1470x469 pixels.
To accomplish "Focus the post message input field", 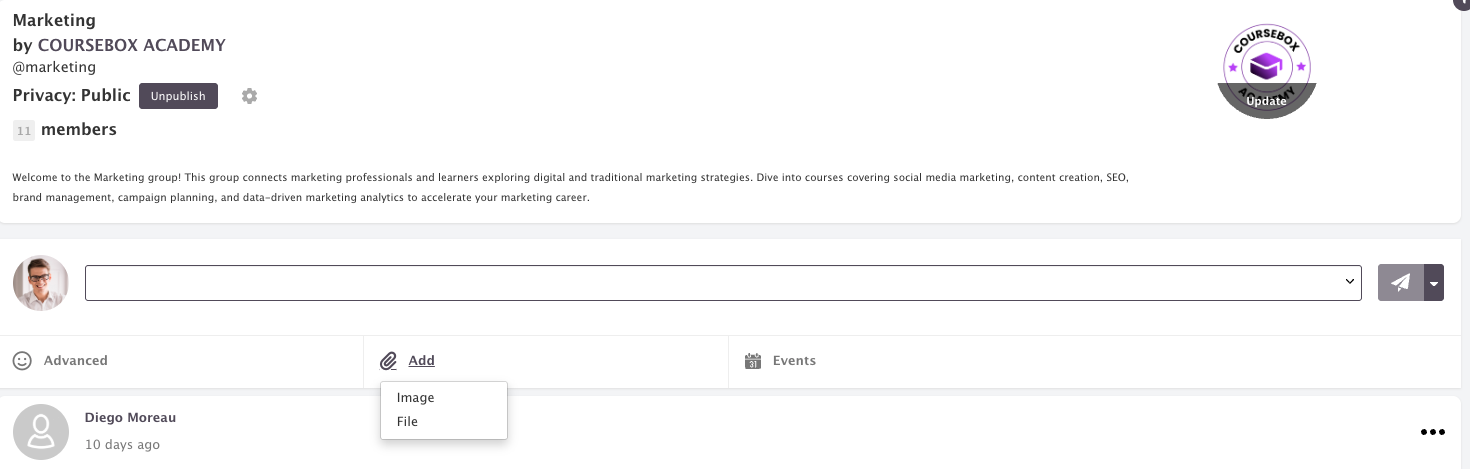I will coord(723,283).
